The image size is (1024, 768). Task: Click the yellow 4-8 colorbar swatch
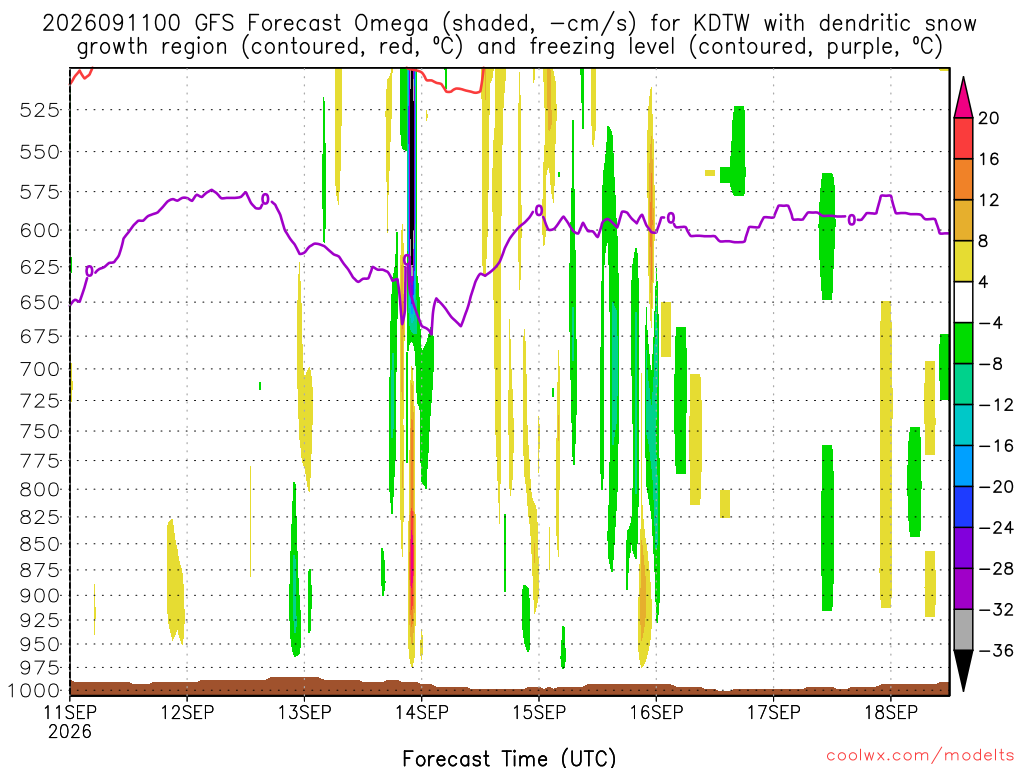tap(963, 261)
